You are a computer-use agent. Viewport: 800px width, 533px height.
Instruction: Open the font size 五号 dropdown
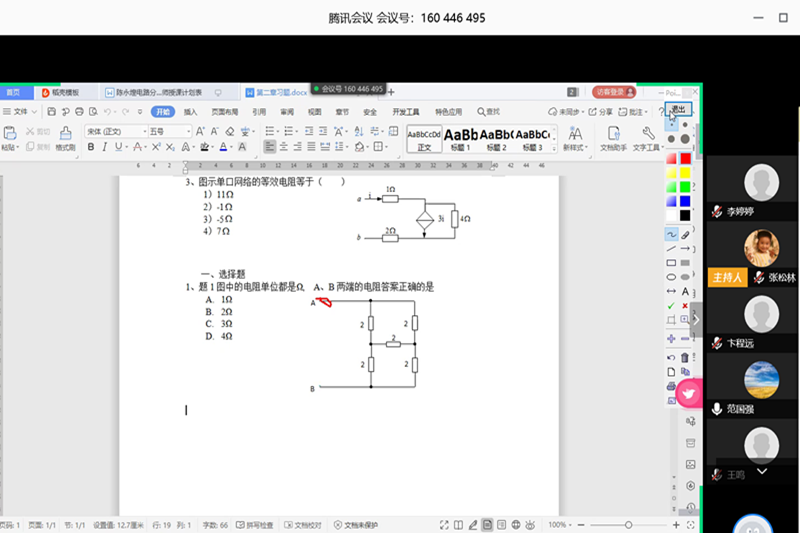pyautogui.click(x=169, y=131)
